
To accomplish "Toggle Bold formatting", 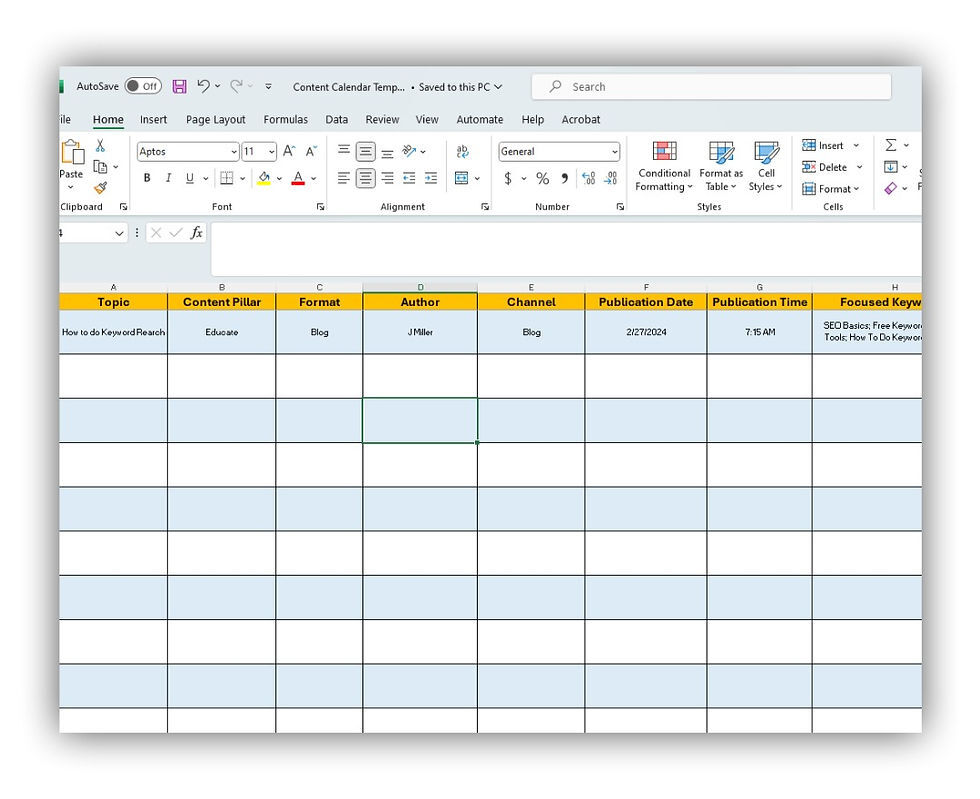I will pyautogui.click(x=147, y=177).
